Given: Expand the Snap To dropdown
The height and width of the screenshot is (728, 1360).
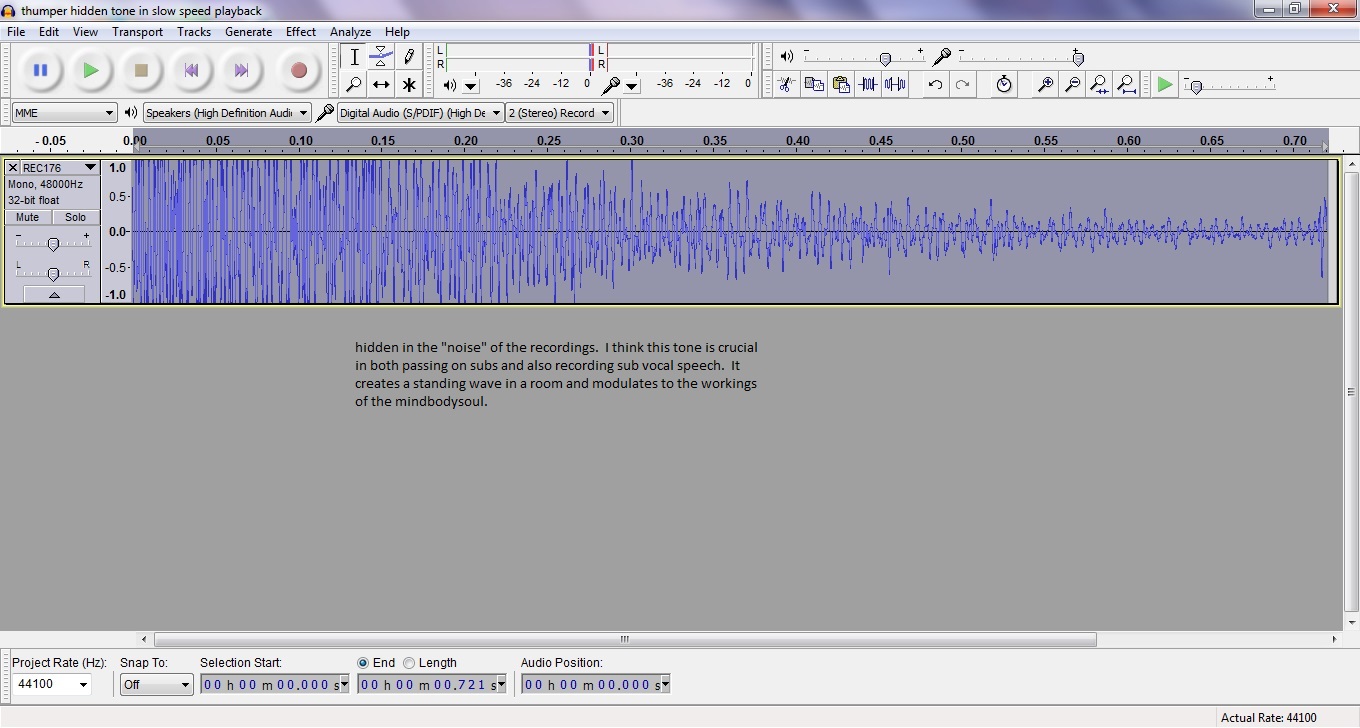Looking at the screenshot, I should click(156, 685).
